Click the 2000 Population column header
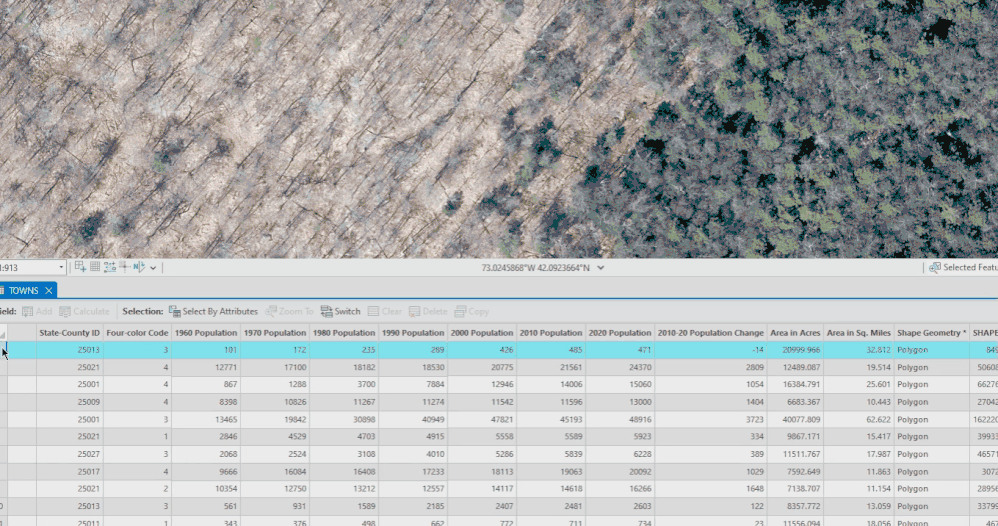This screenshot has height=526, width=998. (x=482, y=333)
